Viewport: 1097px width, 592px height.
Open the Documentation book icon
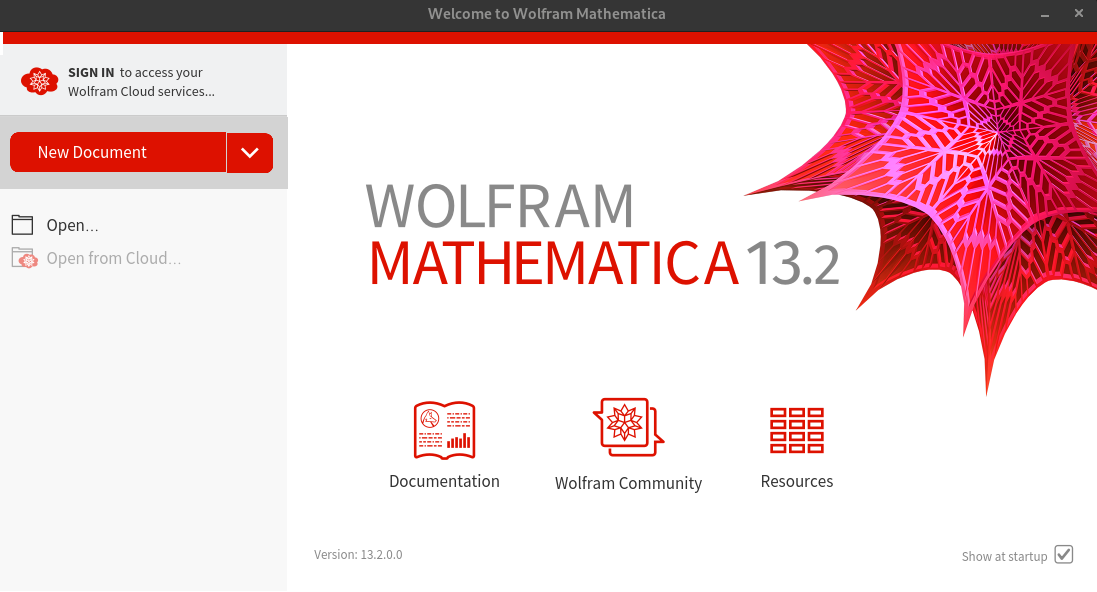coord(444,430)
